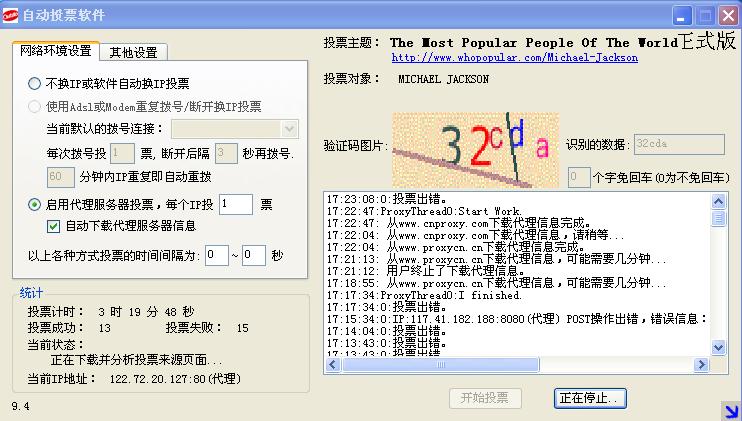The width and height of the screenshot is (742, 421).
Task: Click log line 17:22:47 cnproxy.com下载代理信息完成
Action: click(459, 223)
